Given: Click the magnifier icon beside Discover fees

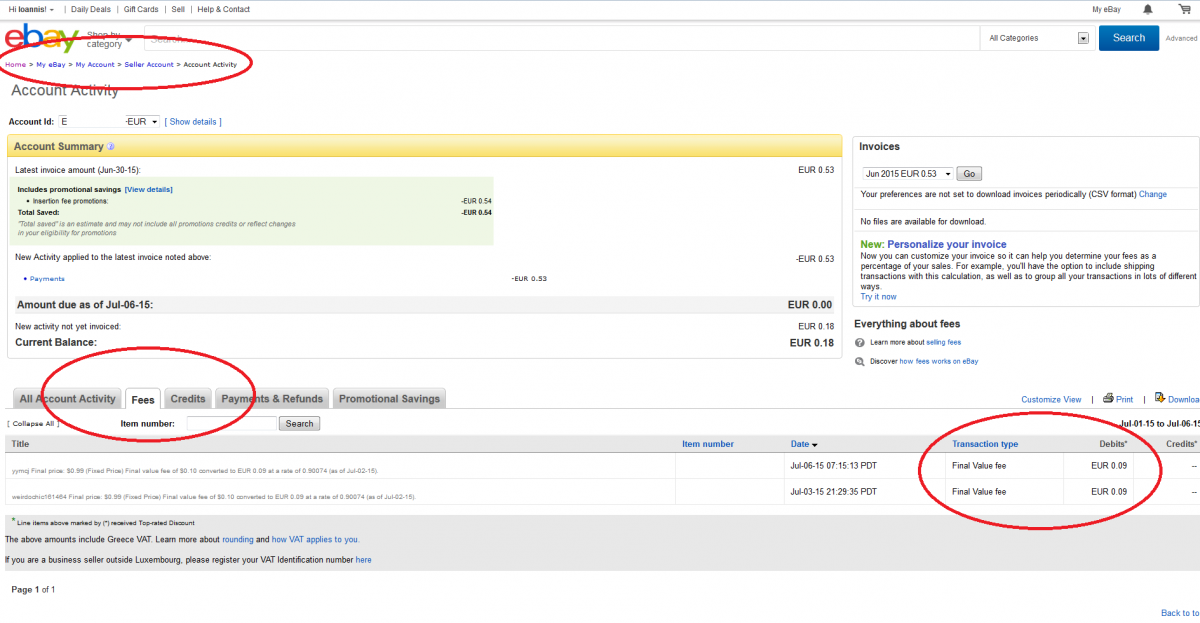Looking at the screenshot, I should pos(860,361).
